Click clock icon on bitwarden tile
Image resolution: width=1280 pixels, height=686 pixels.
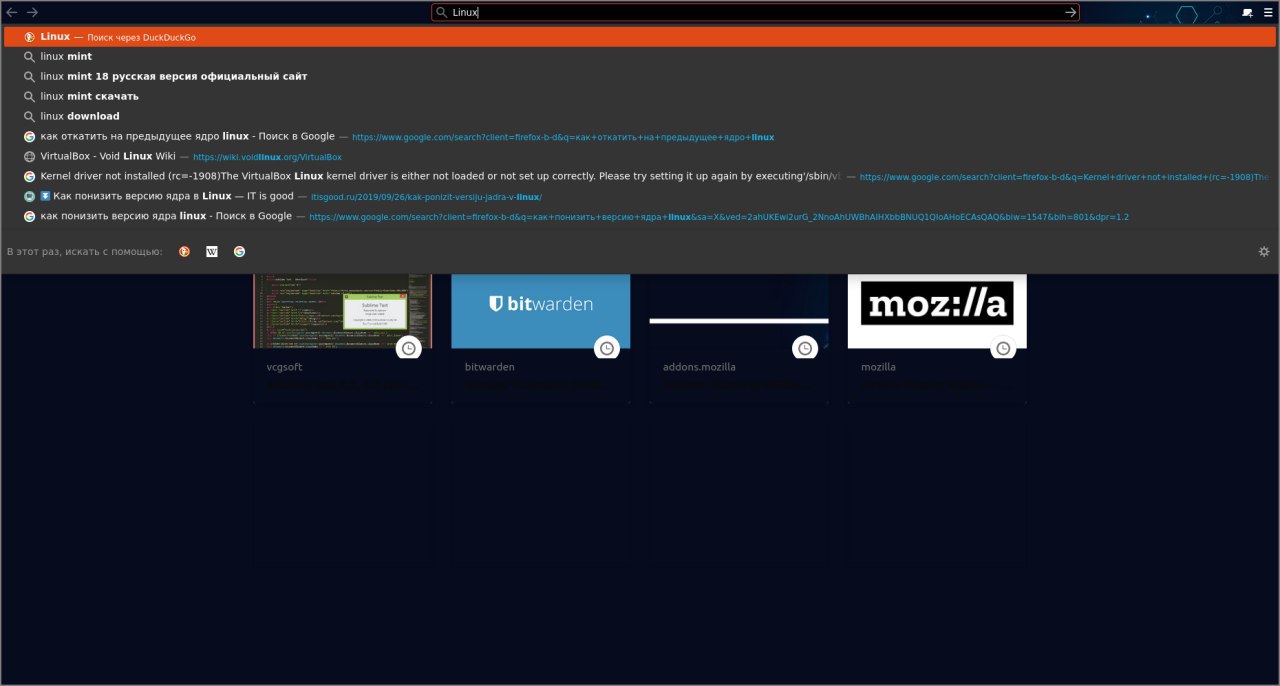[x=606, y=348]
